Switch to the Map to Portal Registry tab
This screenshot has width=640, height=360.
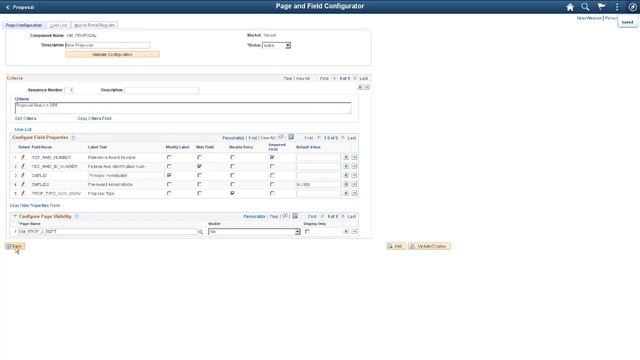[94, 25]
